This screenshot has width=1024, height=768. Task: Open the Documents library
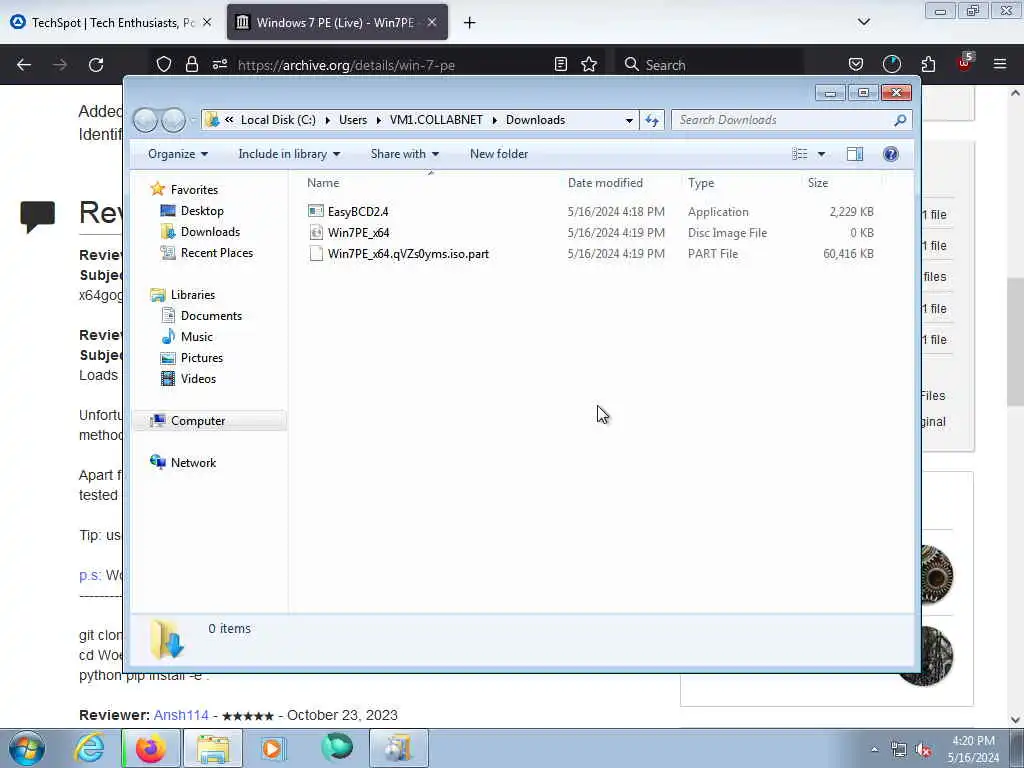click(211, 315)
